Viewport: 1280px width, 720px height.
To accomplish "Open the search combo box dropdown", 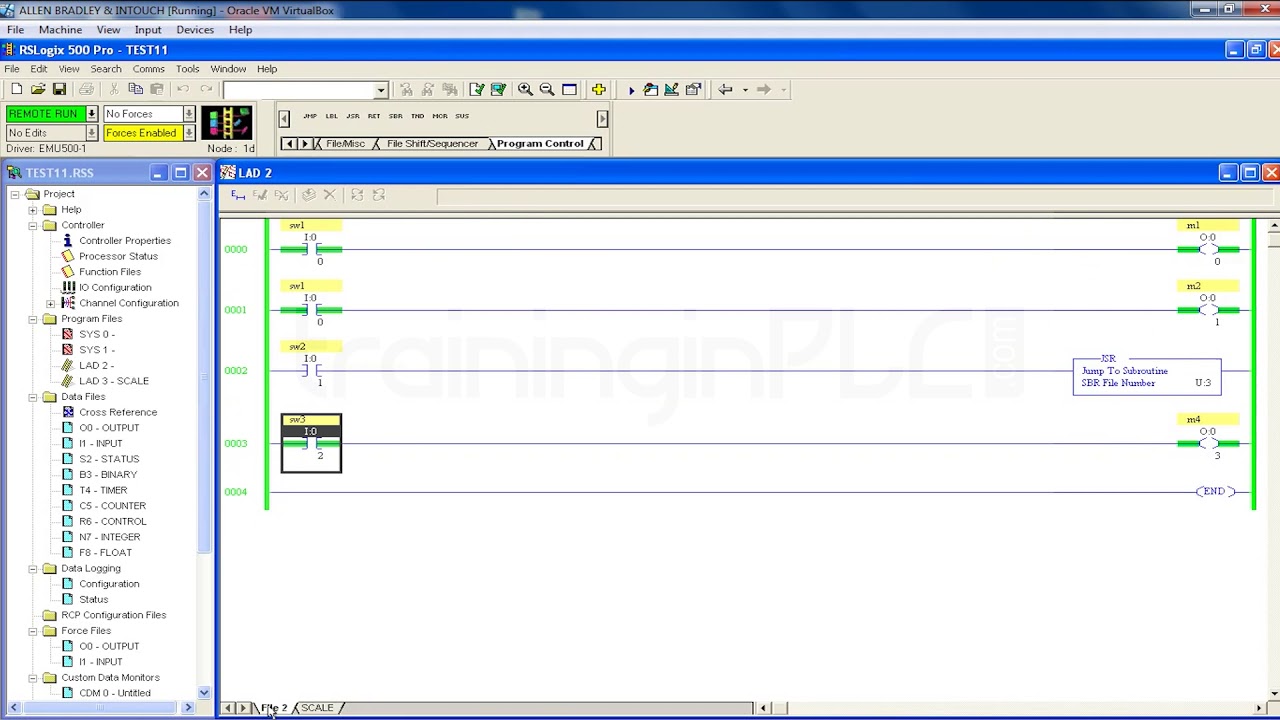I will tap(380, 90).
